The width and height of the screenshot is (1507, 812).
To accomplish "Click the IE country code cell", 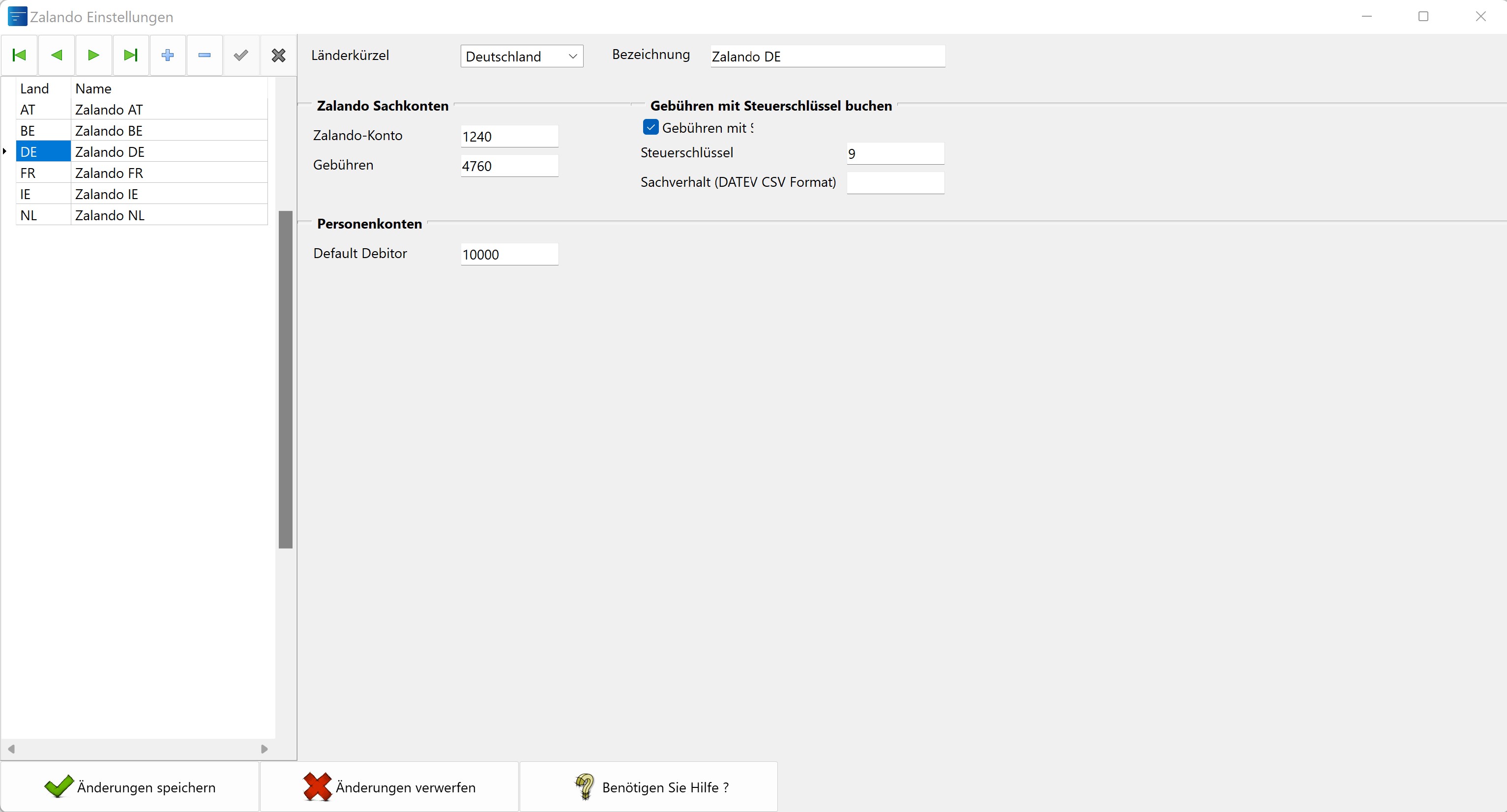I will [x=43, y=194].
